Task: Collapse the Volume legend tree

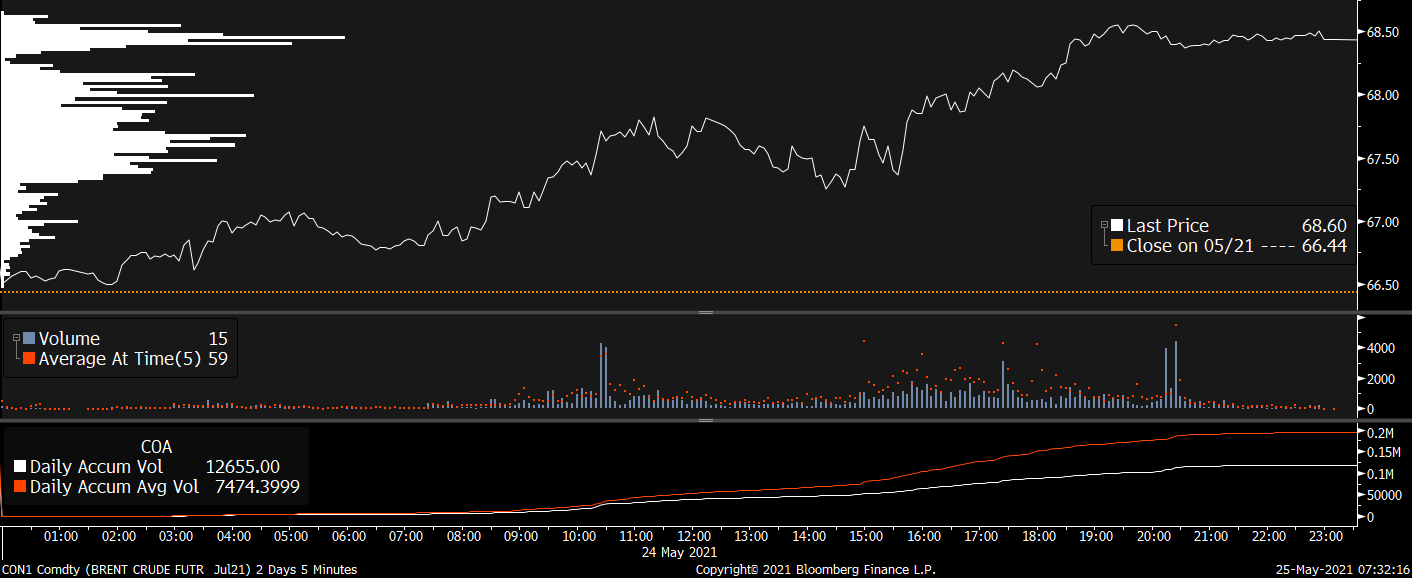Action: click(x=16, y=339)
